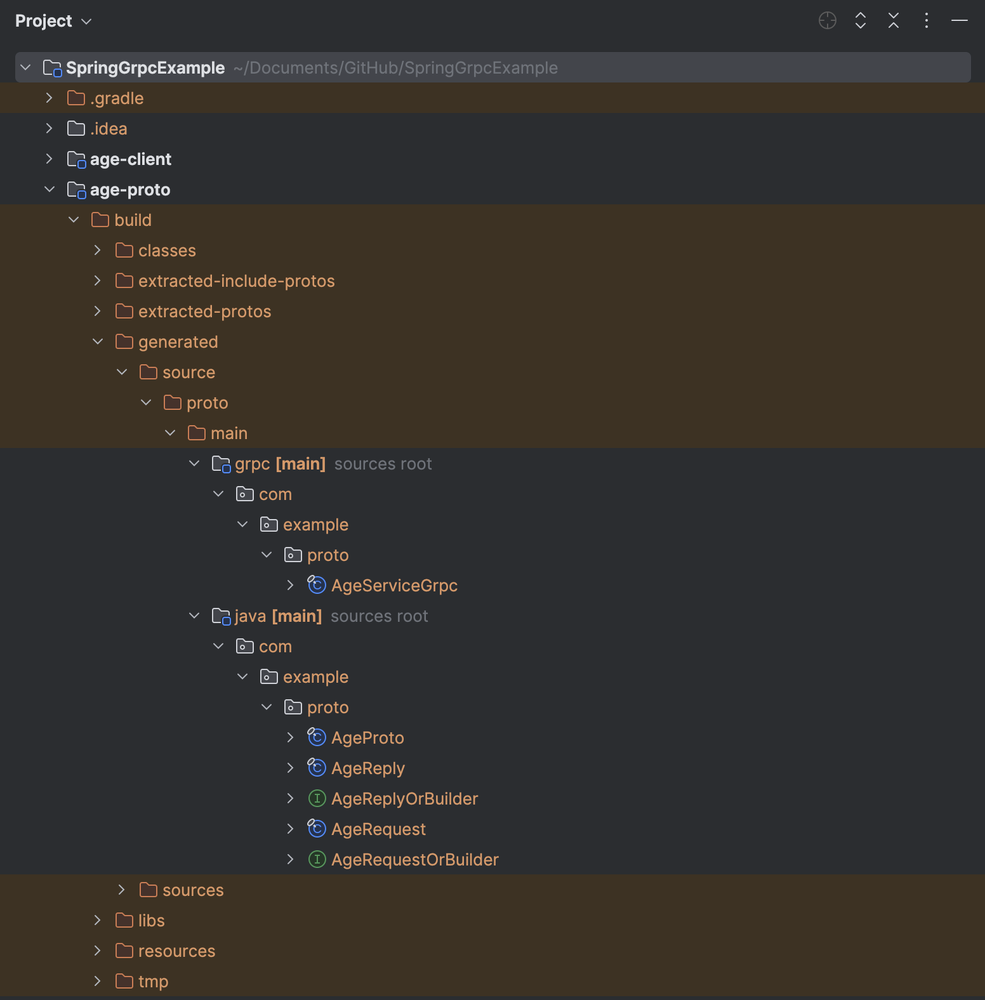Click the Collapse All arrows icon
985x1000 pixels.
pyautogui.click(x=893, y=20)
